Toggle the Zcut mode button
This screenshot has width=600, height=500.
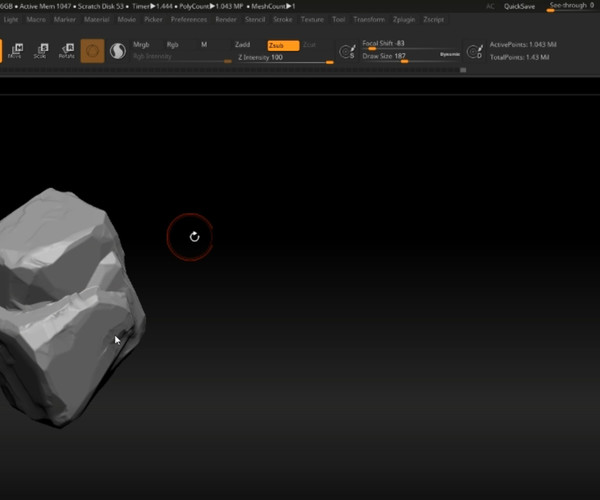click(309, 45)
